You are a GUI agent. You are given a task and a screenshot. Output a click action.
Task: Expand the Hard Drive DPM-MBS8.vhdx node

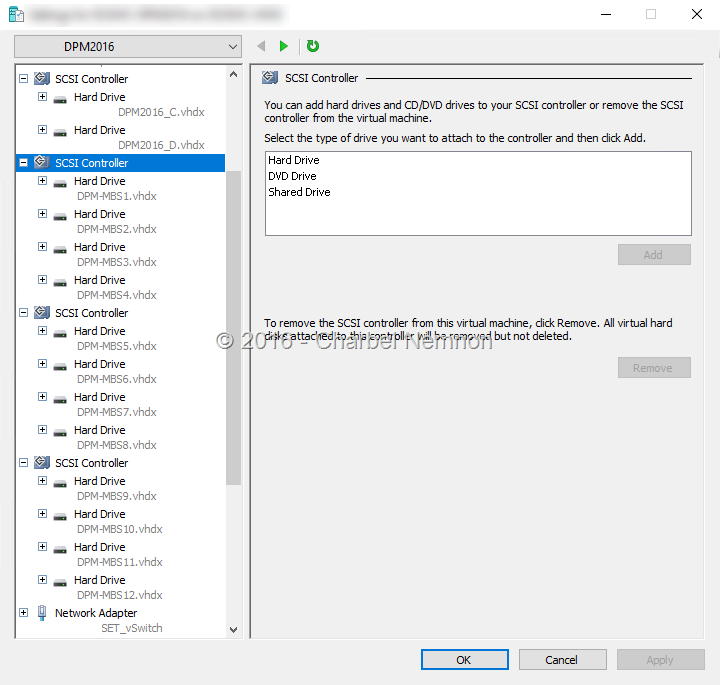(x=42, y=430)
